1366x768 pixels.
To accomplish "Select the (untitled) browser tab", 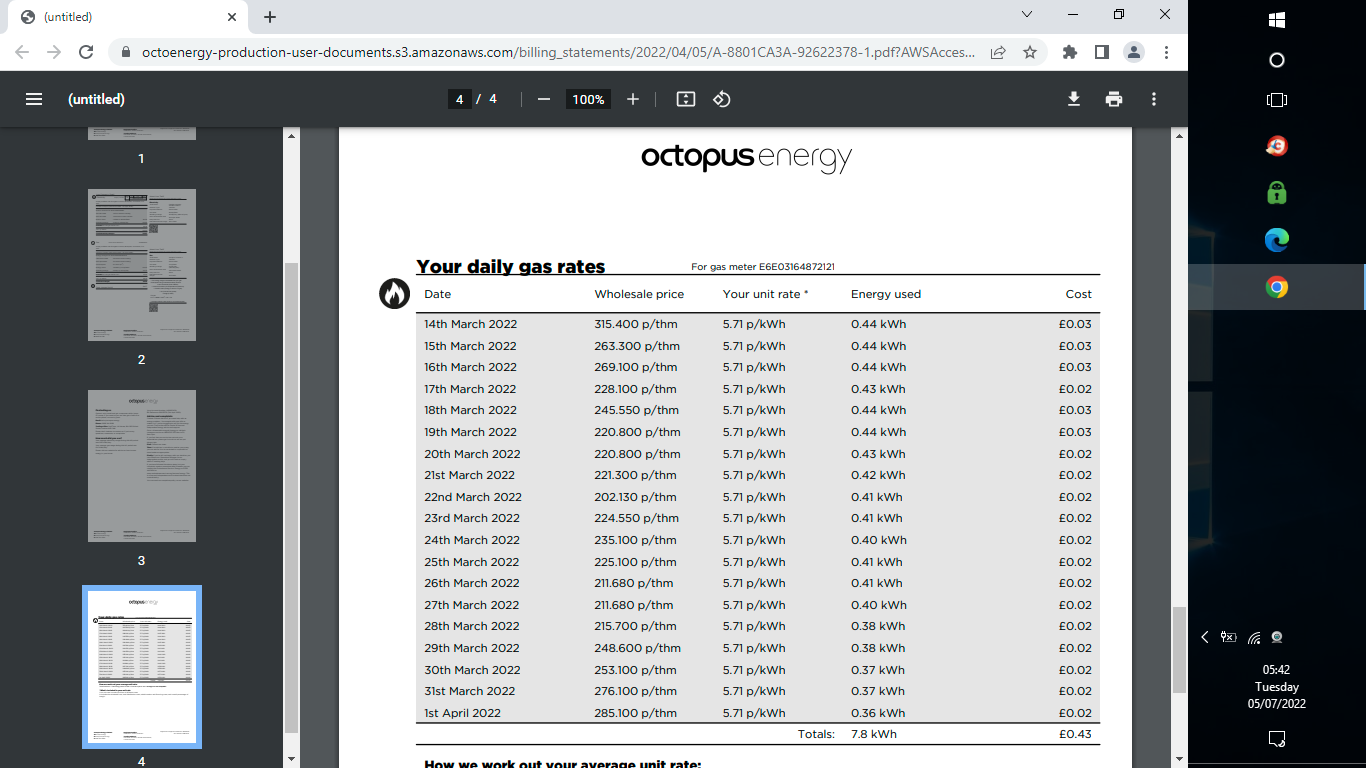I will [x=127, y=17].
